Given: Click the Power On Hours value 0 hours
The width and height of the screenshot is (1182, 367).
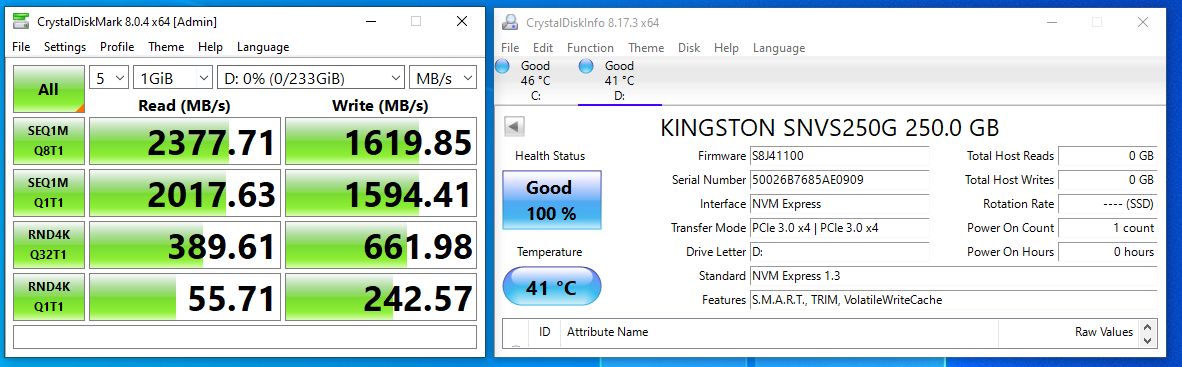Looking at the screenshot, I should (x=1107, y=252).
